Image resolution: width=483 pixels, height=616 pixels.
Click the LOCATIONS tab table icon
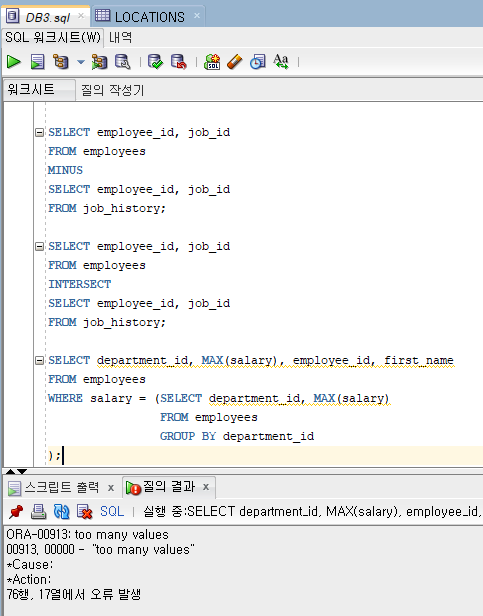[103, 15]
